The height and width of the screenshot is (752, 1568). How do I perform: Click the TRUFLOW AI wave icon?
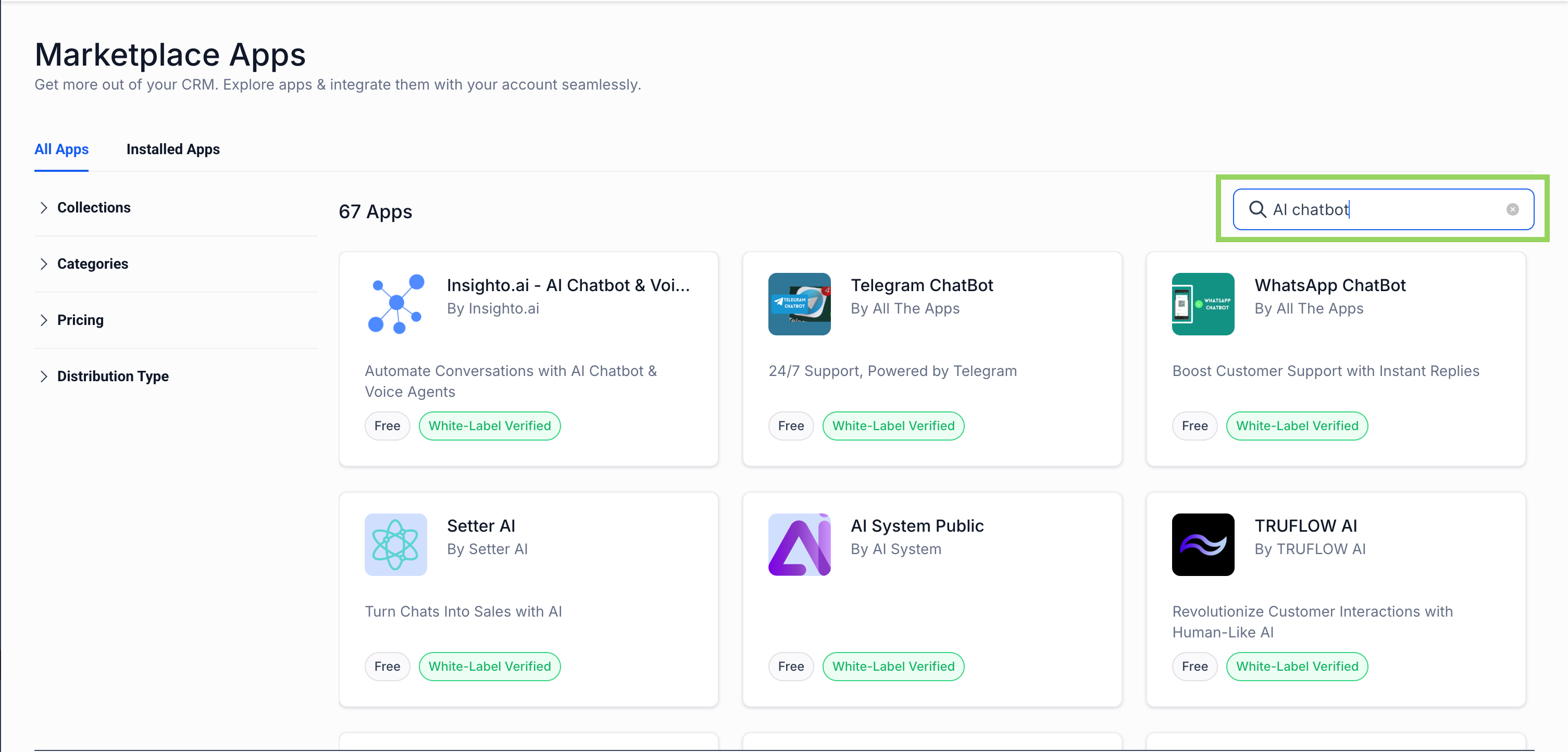pos(1202,544)
